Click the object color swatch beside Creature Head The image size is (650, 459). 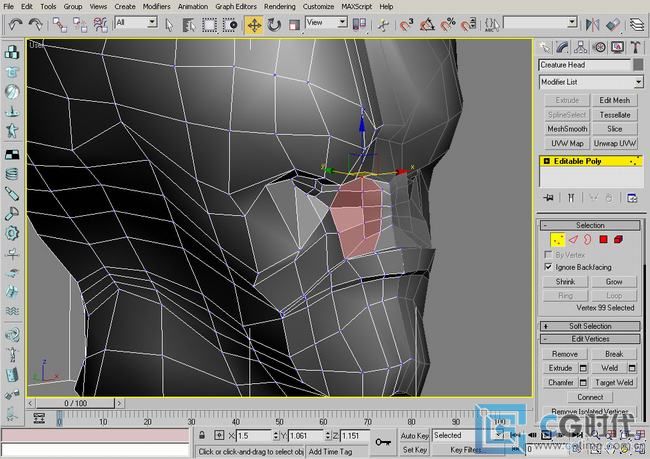coord(638,65)
